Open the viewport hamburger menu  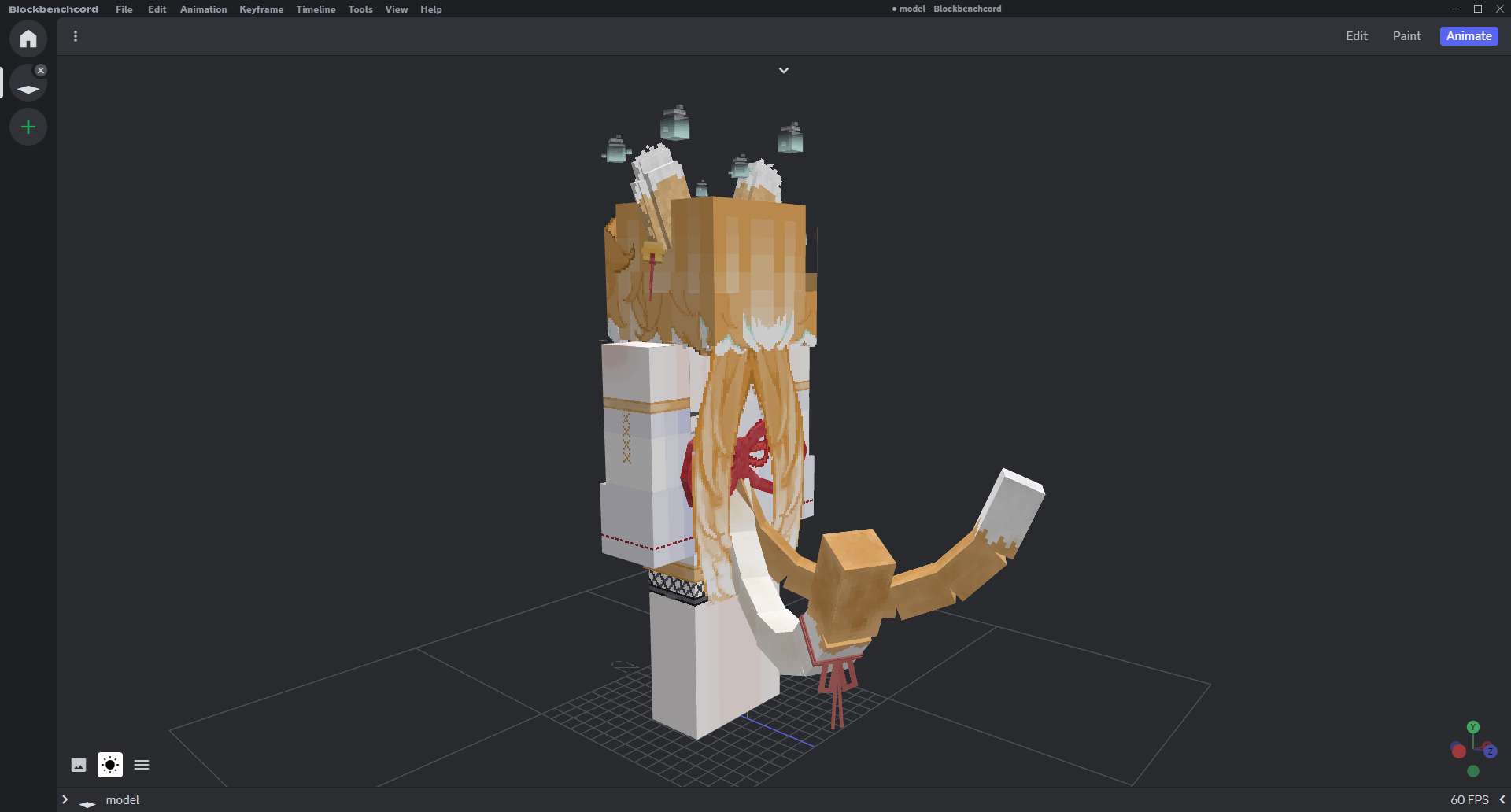(142, 765)
